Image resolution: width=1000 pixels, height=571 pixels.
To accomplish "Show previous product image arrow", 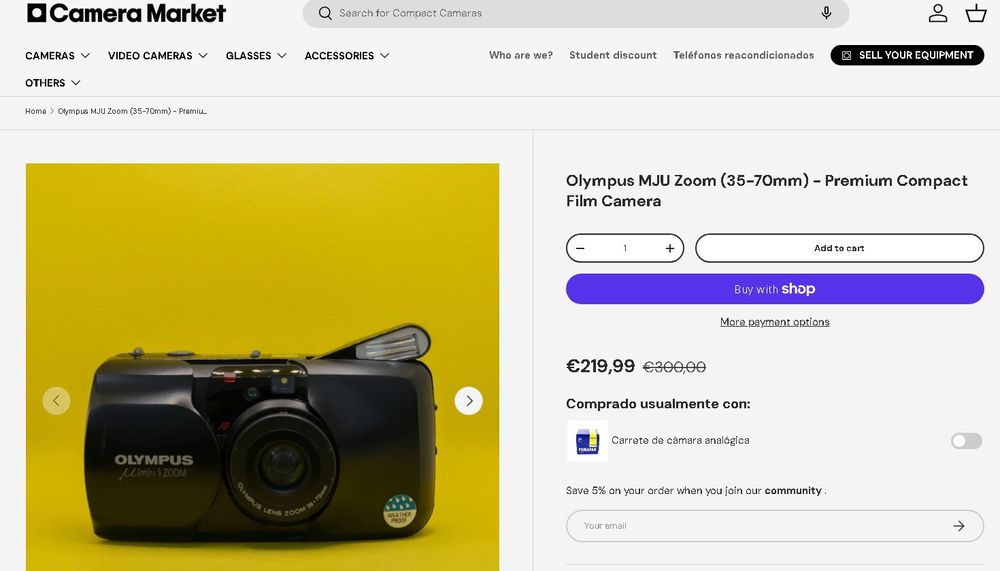I will tap(56, 401).
